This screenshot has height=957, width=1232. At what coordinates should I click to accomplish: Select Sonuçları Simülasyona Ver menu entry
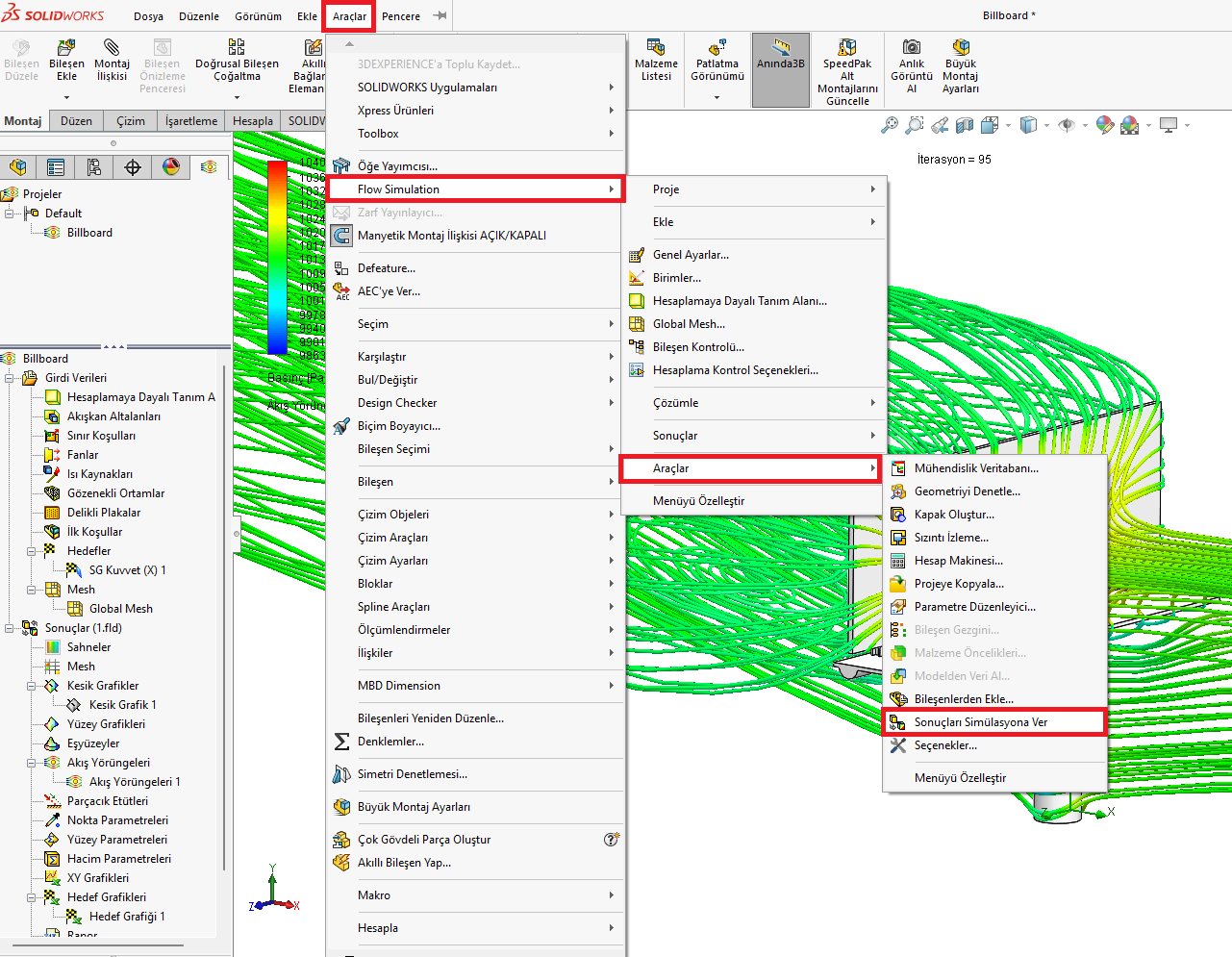point(980,722)
